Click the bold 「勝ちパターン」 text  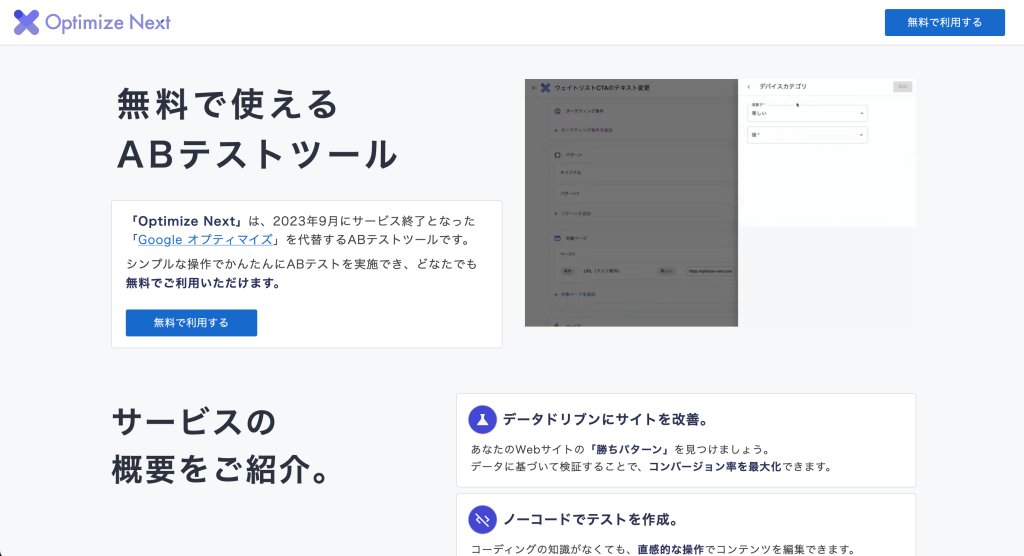click(630, 450)
